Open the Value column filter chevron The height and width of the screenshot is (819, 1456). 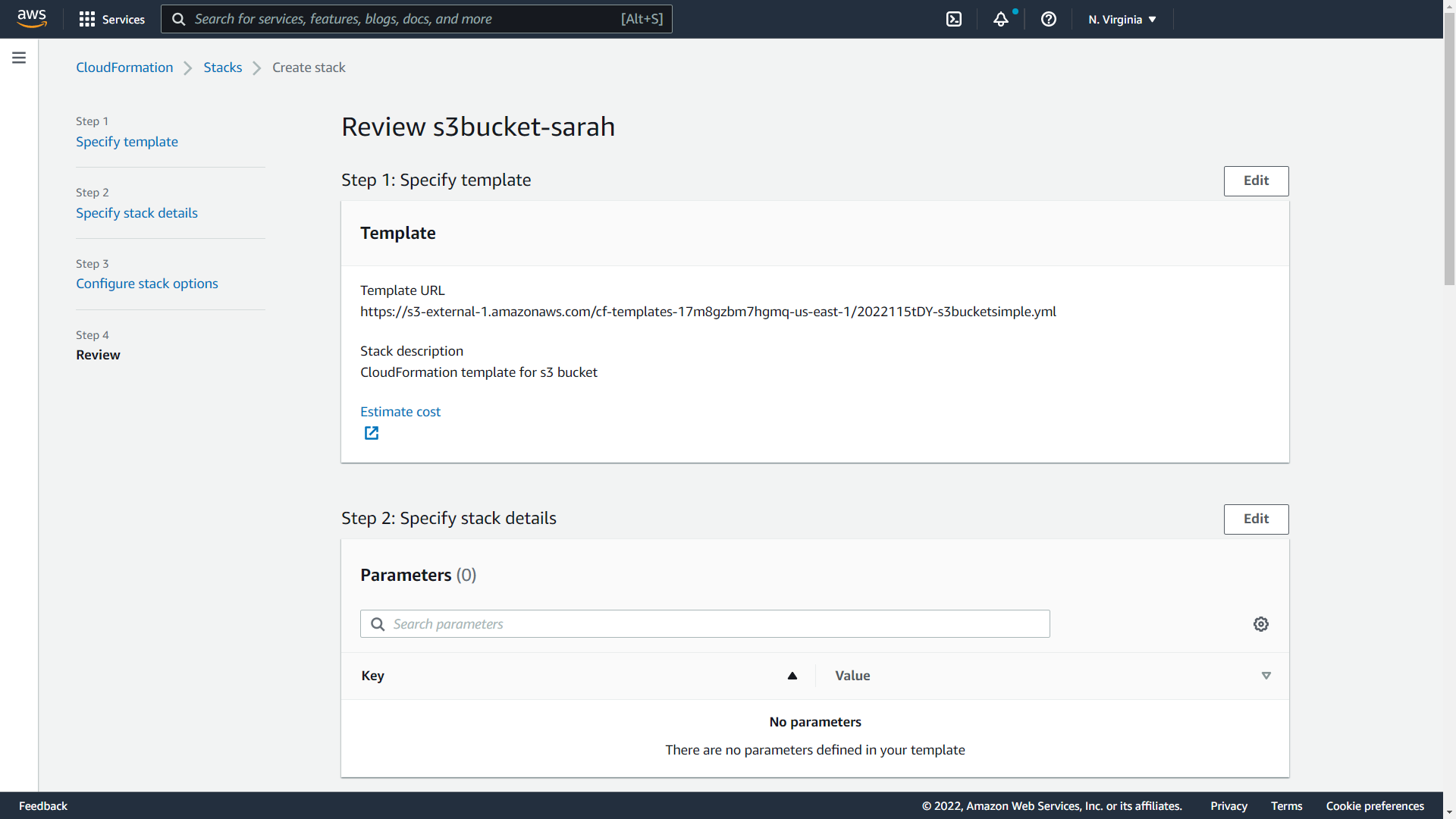1266,676
